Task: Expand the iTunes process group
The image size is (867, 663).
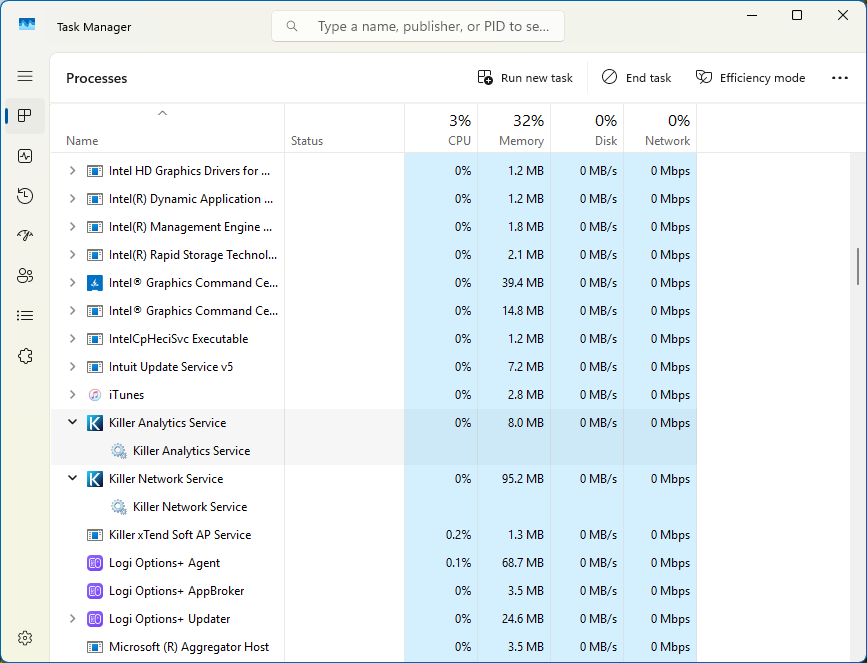Action: pyautogui.click(x=72, y=395)
